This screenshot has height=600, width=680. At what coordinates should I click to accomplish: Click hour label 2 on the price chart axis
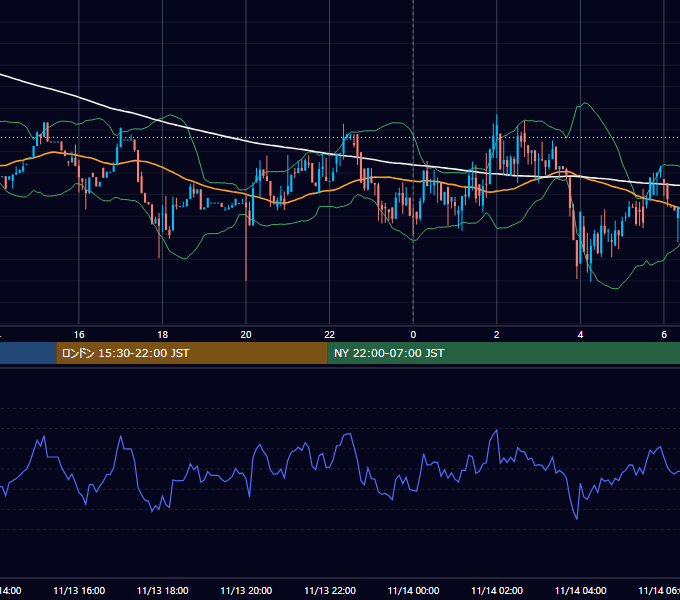point(497,335)
